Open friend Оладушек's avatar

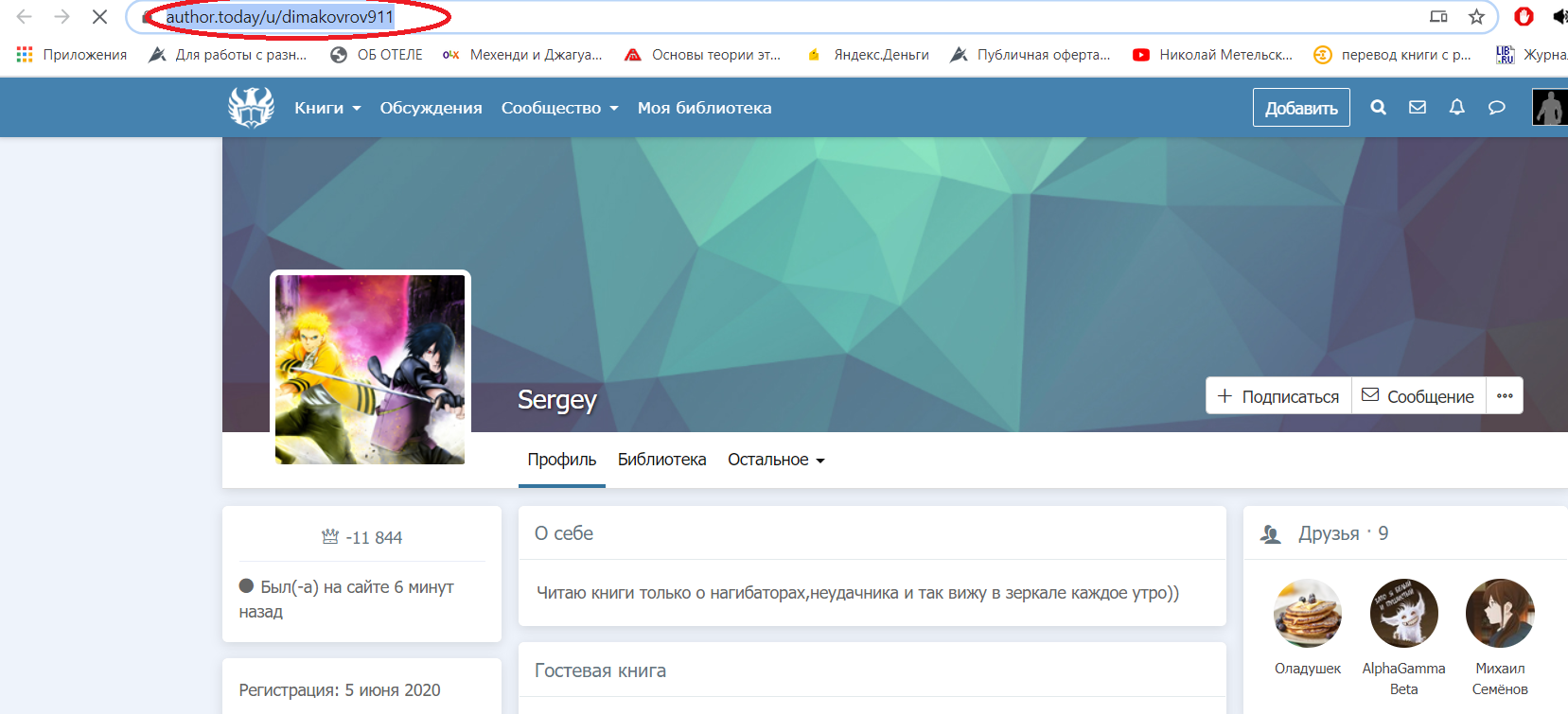1308,613
